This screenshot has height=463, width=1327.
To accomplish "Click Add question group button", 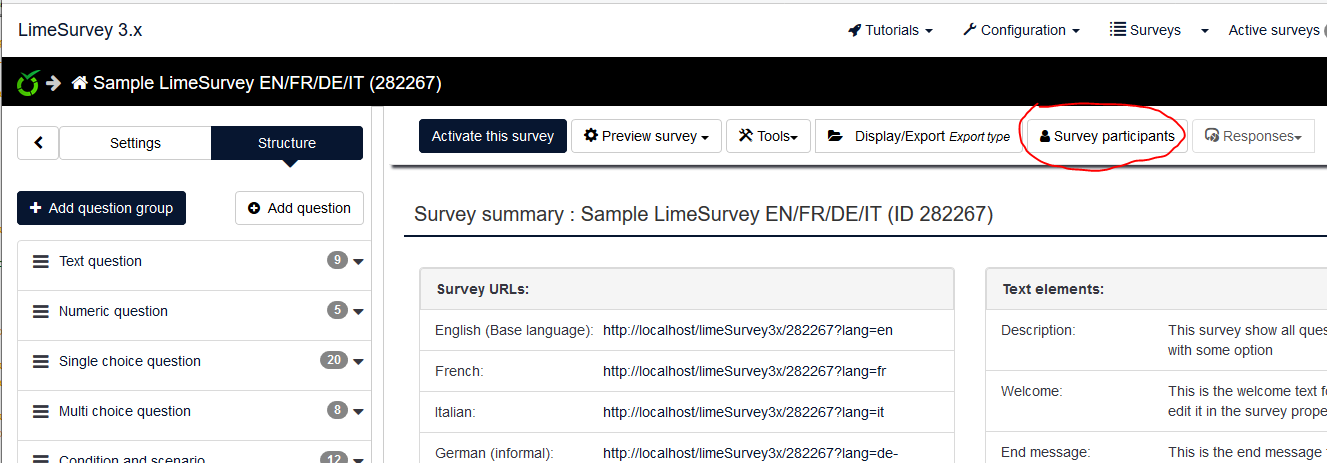I will (101, 208).
